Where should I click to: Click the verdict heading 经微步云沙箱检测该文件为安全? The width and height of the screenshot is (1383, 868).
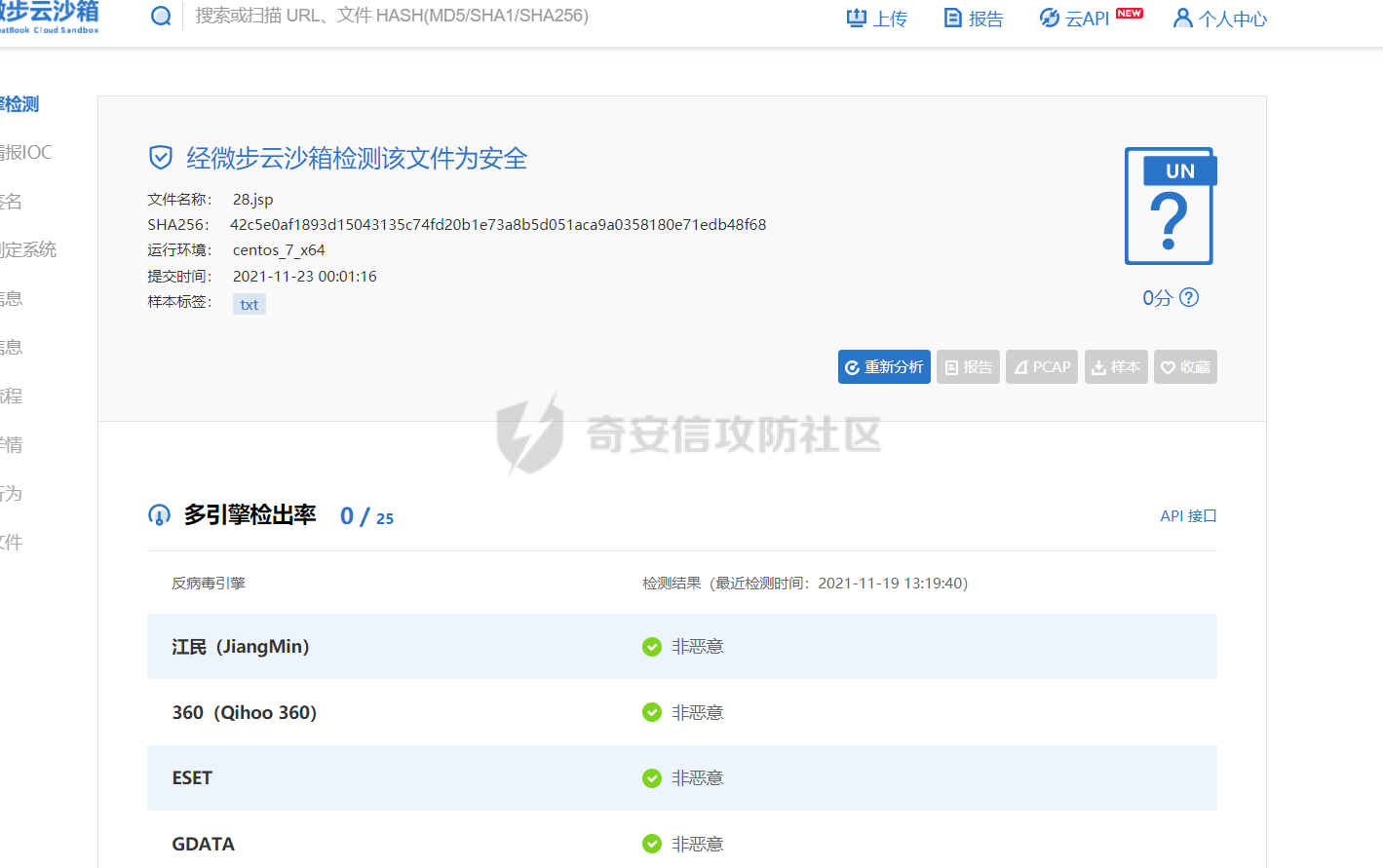coord(357,159)
